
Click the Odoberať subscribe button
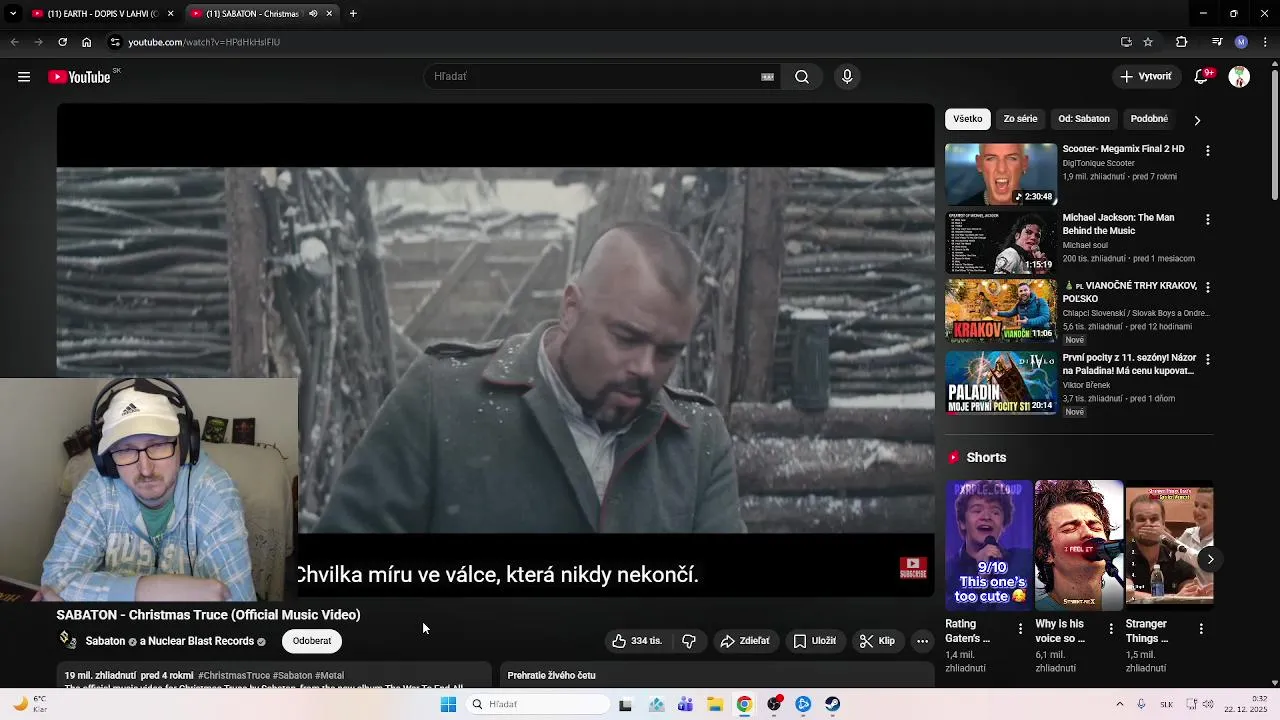coord(312,641)
